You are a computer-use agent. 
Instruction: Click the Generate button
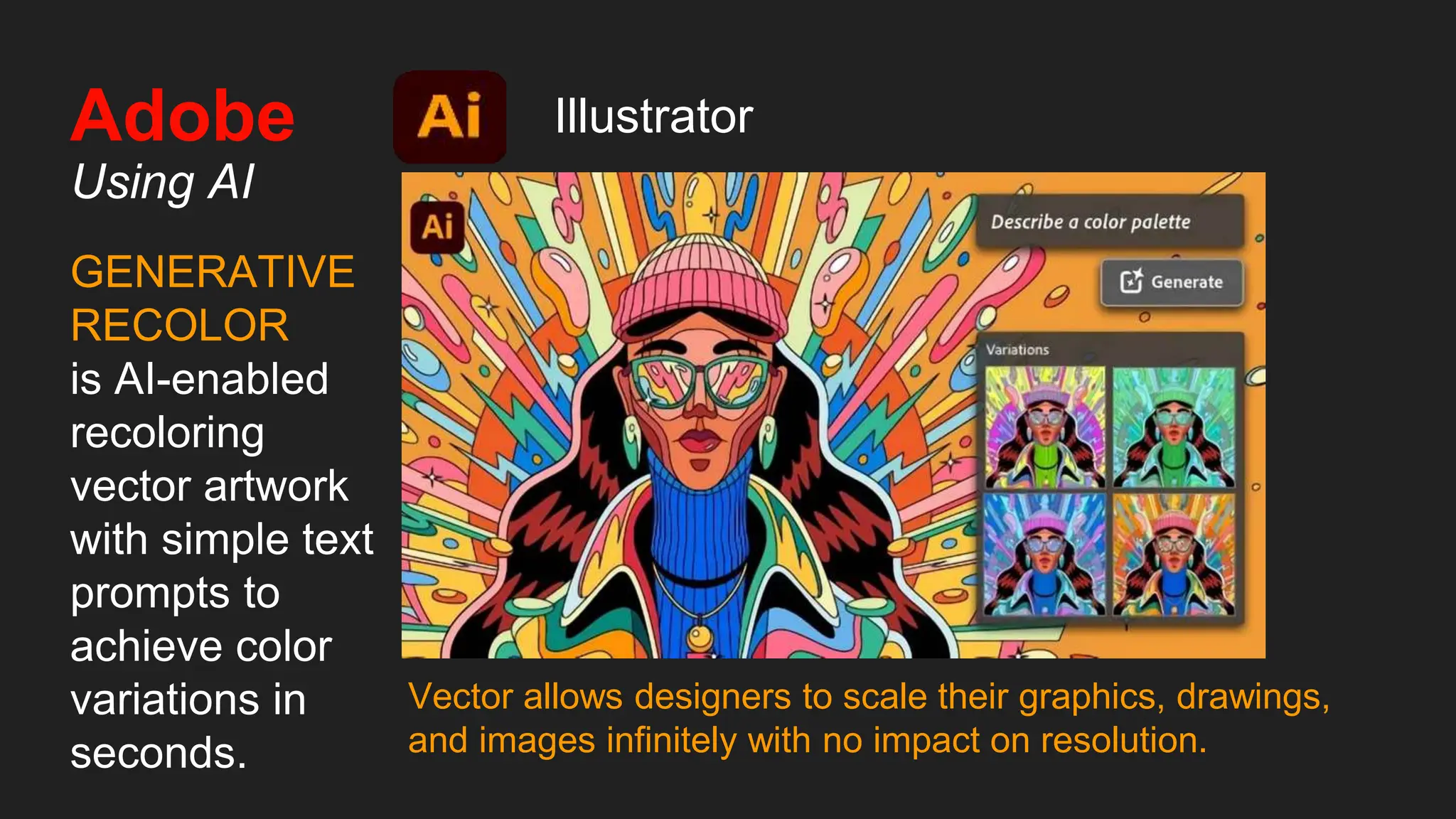coord(1172,282)
